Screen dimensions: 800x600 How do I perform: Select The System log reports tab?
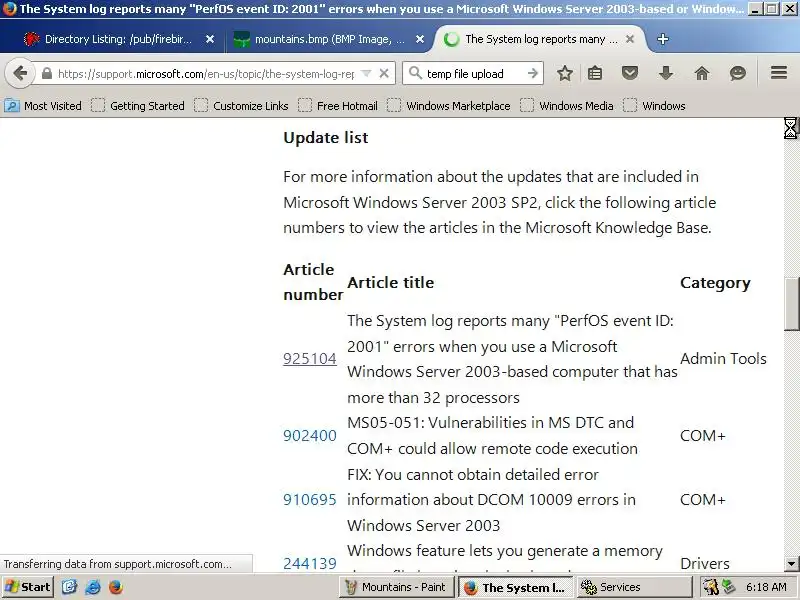[541, 39]
